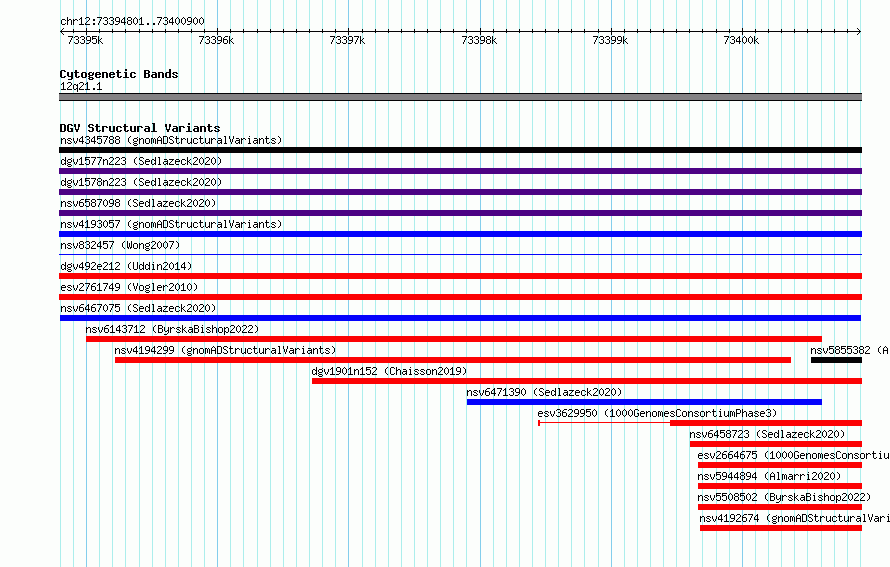Open dgv492e212 Uddin2014 variant label
Image resolution: width=890 pixels, height=567 pixels.
126,266
